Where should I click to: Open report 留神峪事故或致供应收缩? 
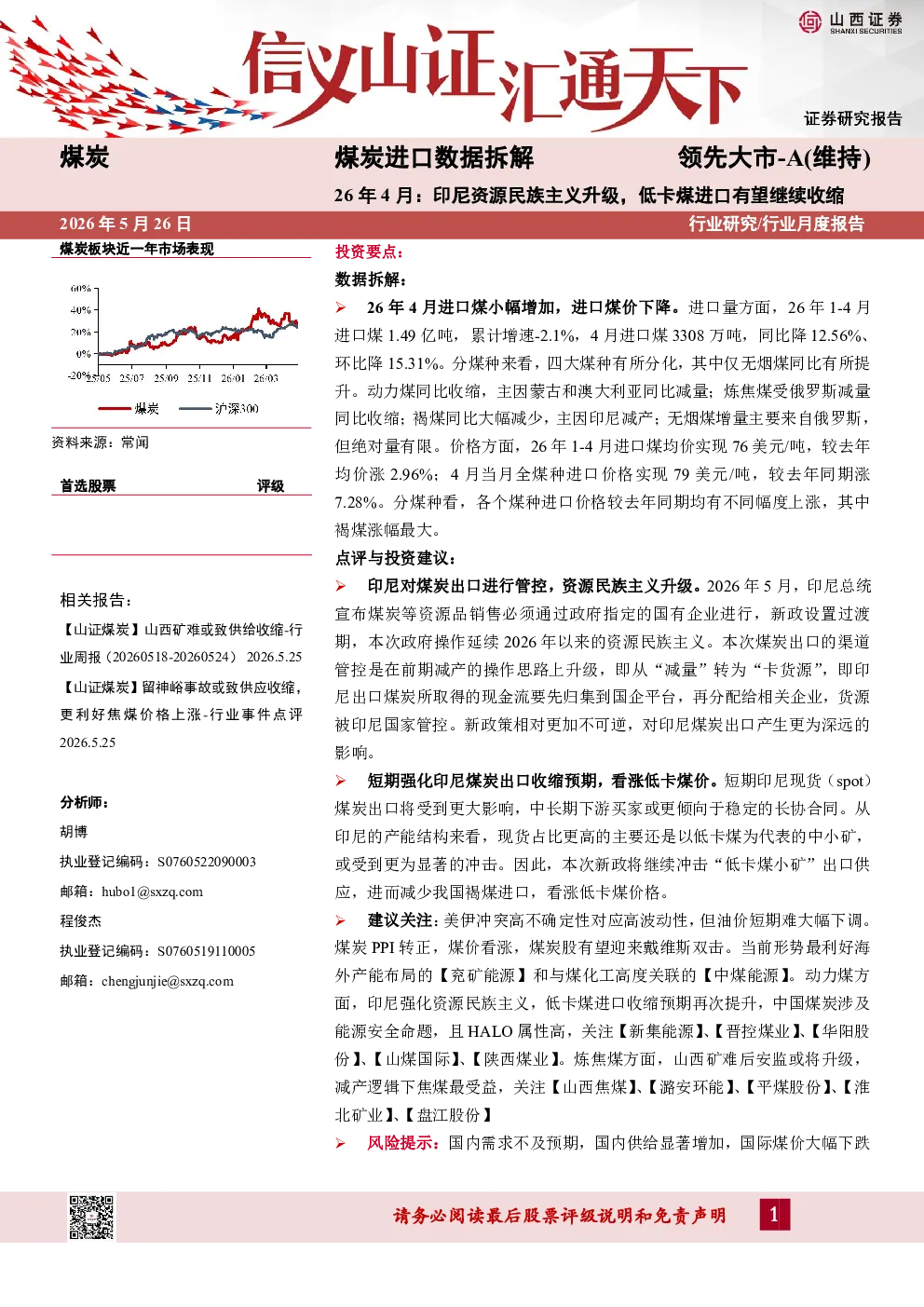click(x=181, y=715)
